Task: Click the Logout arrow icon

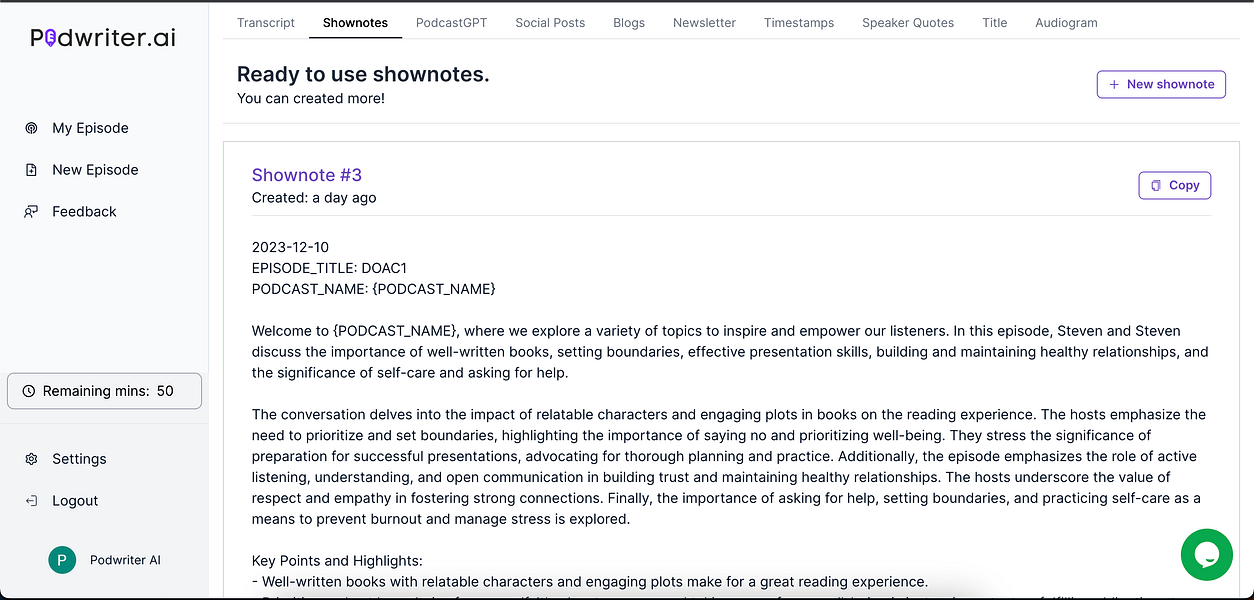Action: [31, 500]
